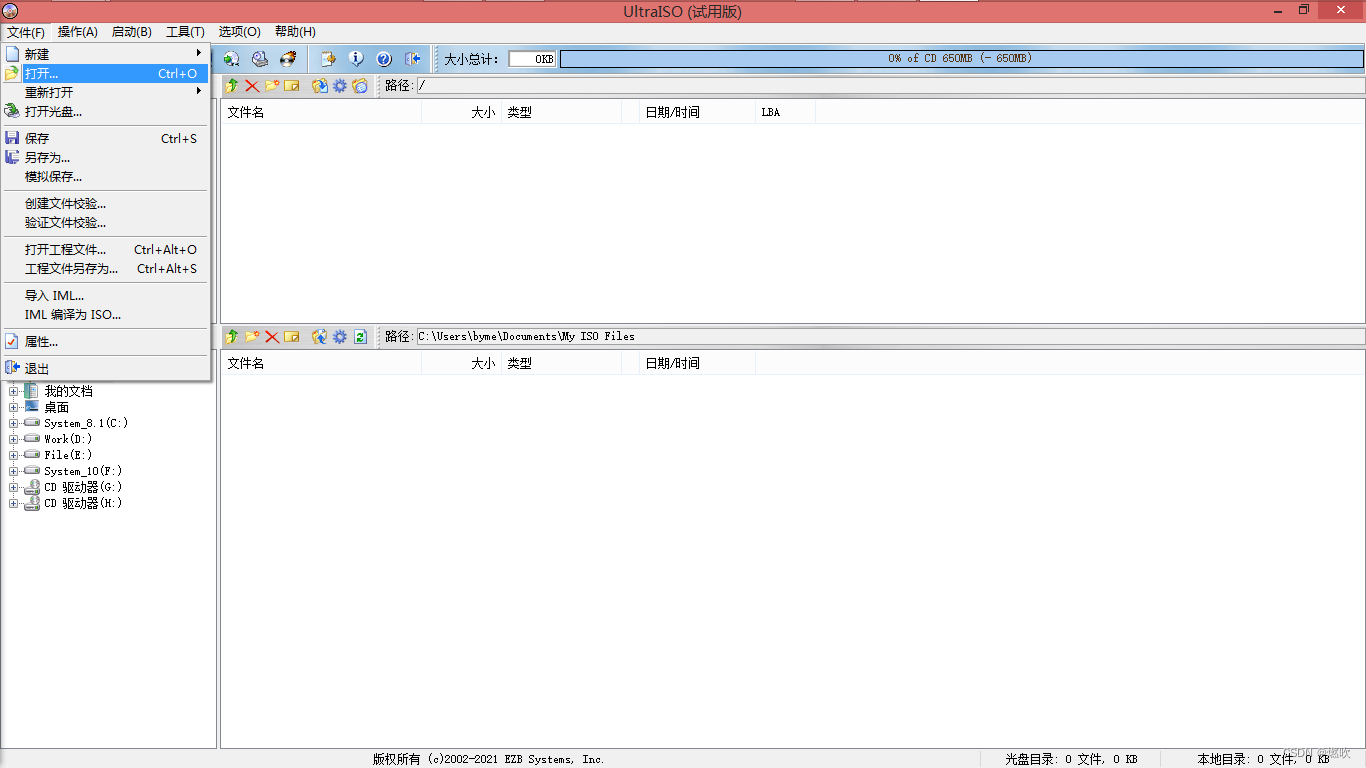Expand the CD 驱动器(G:) node
This screenshot has height=768, width=1366.
click(16, 487)
